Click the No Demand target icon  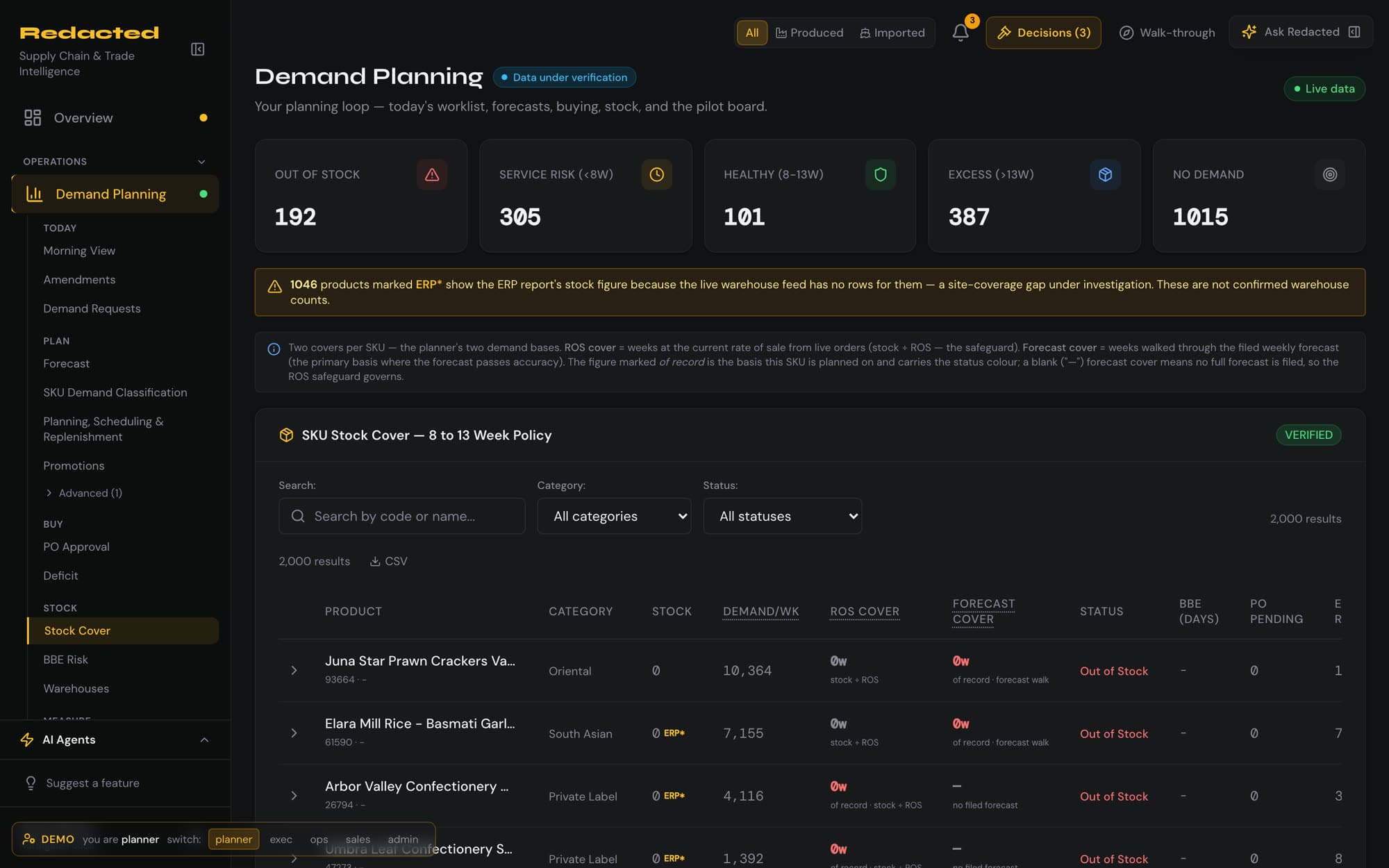(1329, 174)
